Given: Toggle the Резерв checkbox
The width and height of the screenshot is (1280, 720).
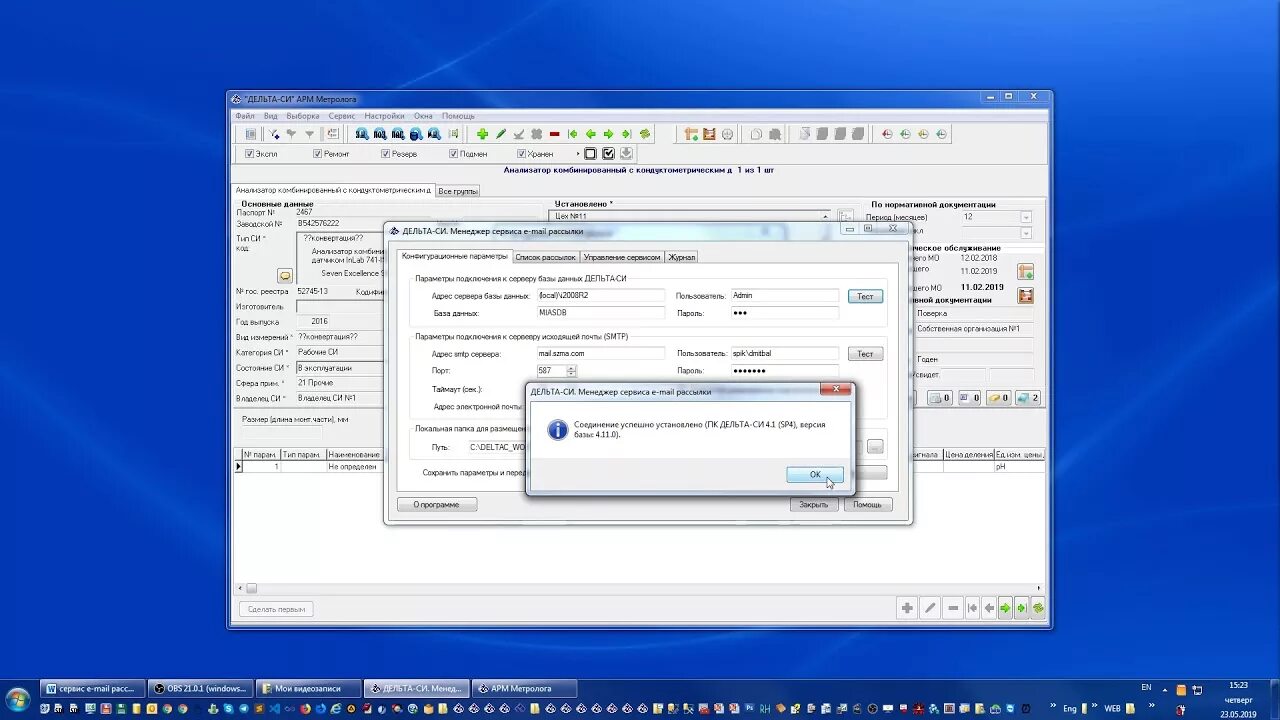Looking at the screenshot, I should point(386,154).
